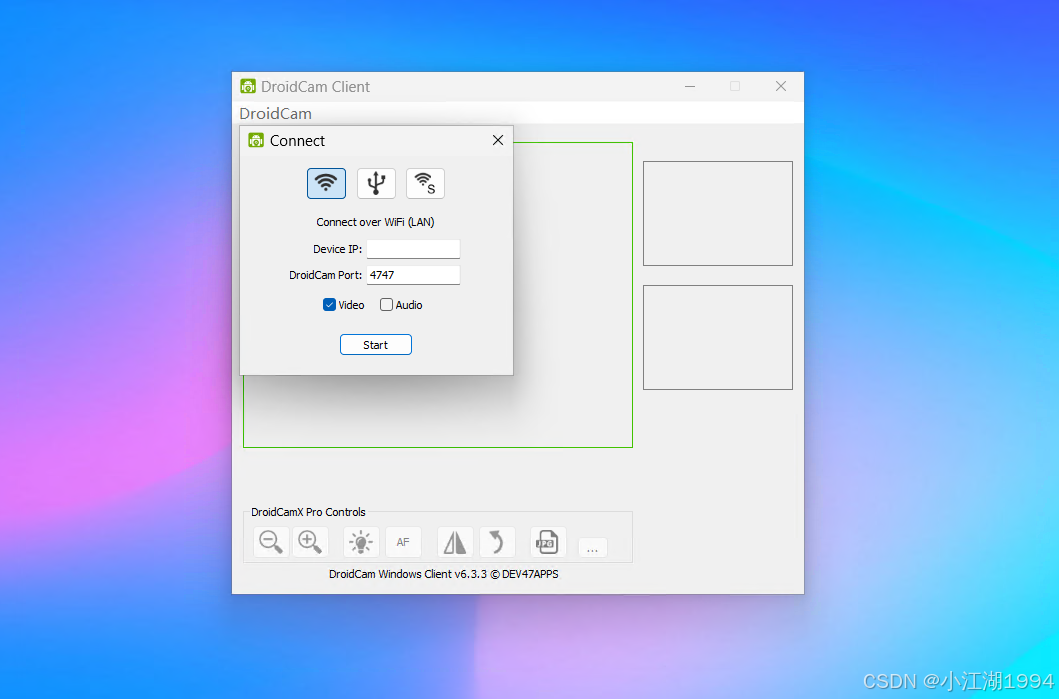Click the zoom out magnifier icon
Viewport: 1059px width, 699px height.
pyautogui.click(x=271, y=542)
